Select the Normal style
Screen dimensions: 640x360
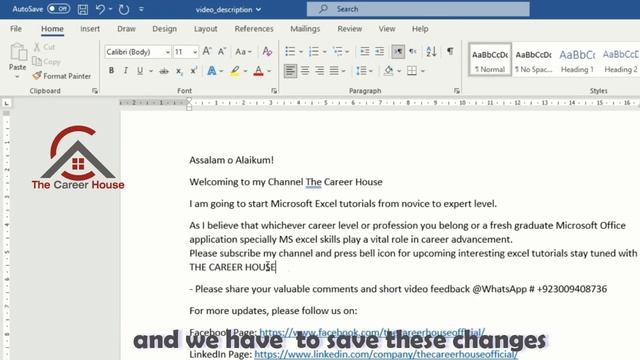[x=490, y=60]
